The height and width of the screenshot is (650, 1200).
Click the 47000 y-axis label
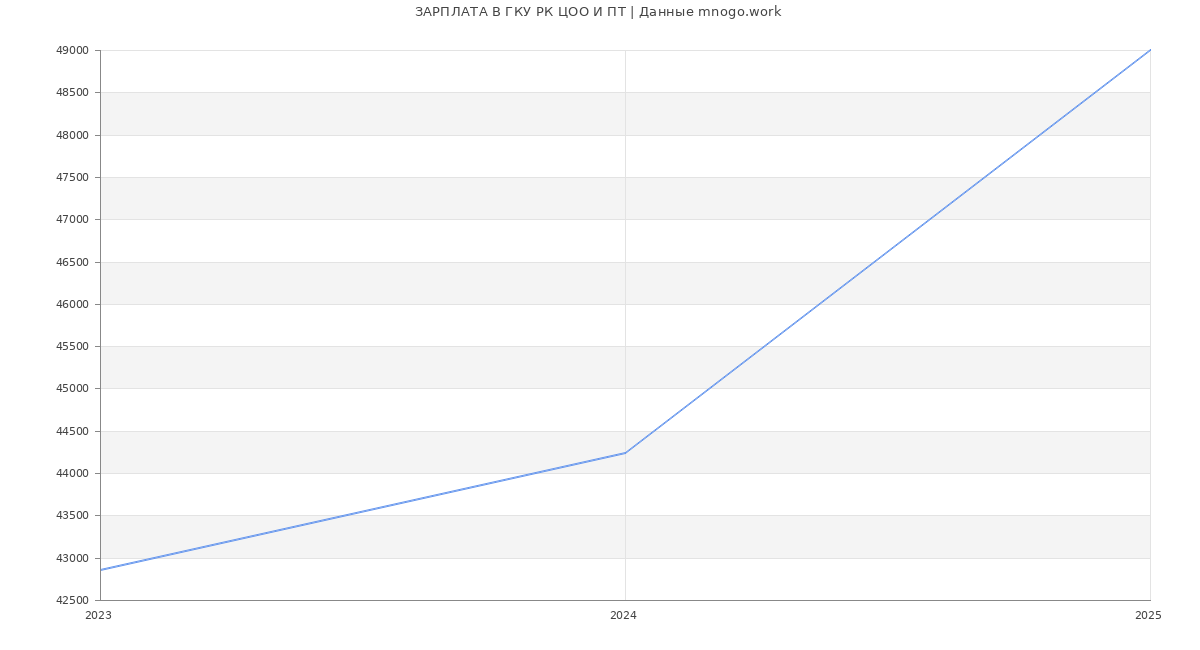point(73,220)
